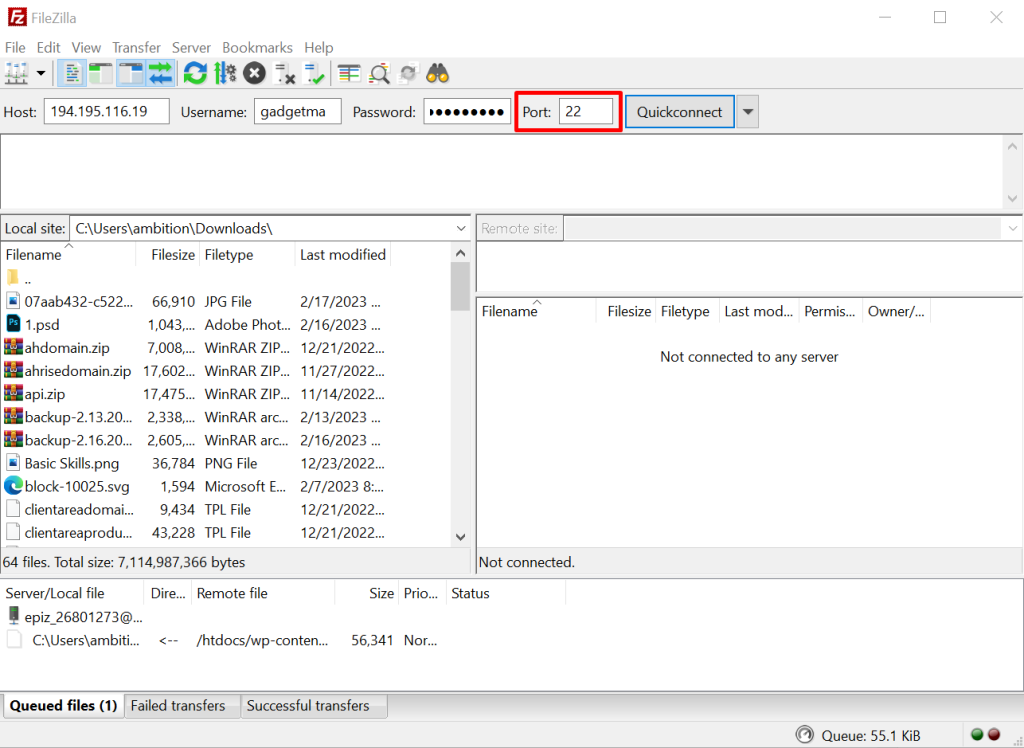Viewport: 1024px width, 748px height.
Task: Click local list scroll down arrow
Action: [460, 537]
